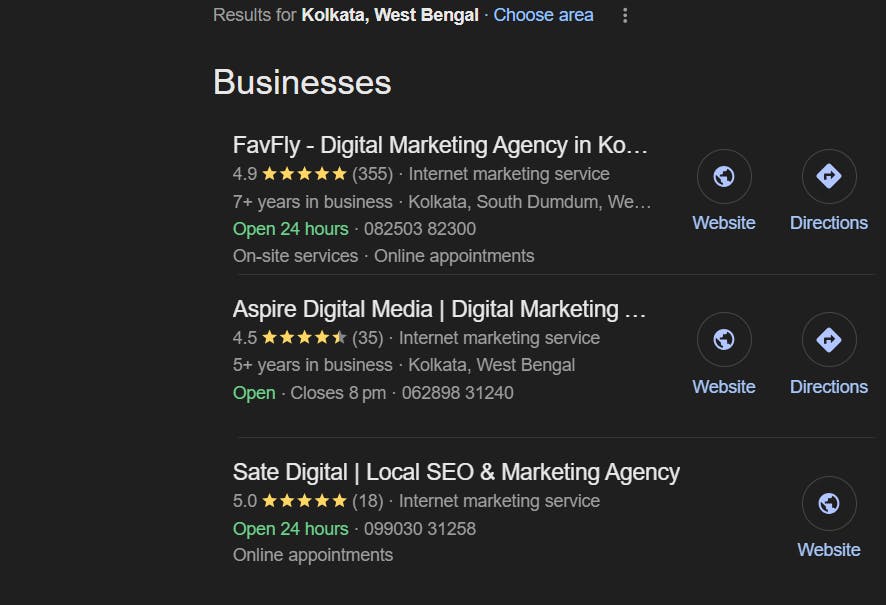This screenshot has width=886, height=605.
Task: Click the Businesses section heading
Action: pos(302,82)
